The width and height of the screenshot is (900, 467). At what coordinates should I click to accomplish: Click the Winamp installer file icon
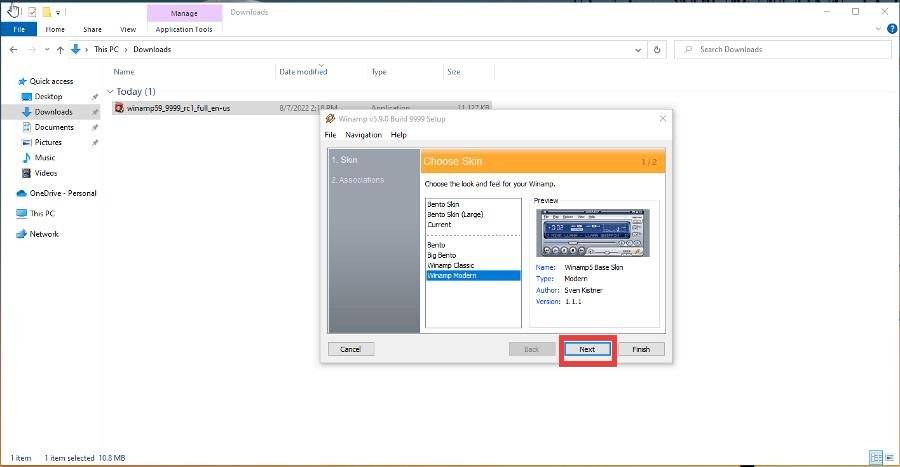[119, 108]
